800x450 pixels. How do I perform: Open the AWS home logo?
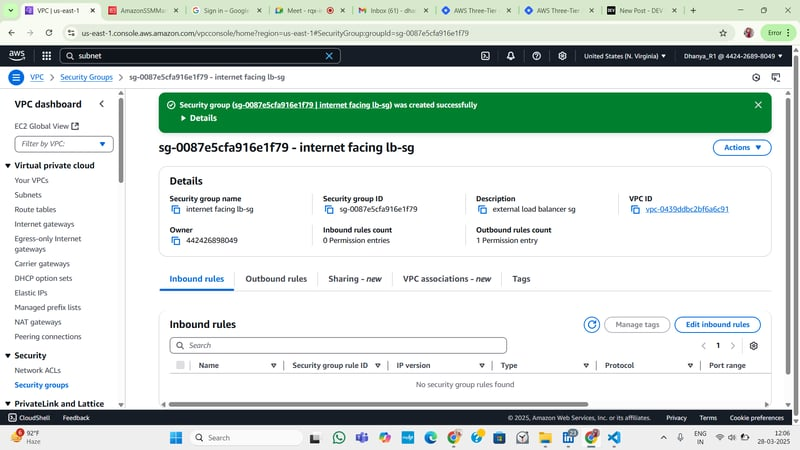[17, 55]
